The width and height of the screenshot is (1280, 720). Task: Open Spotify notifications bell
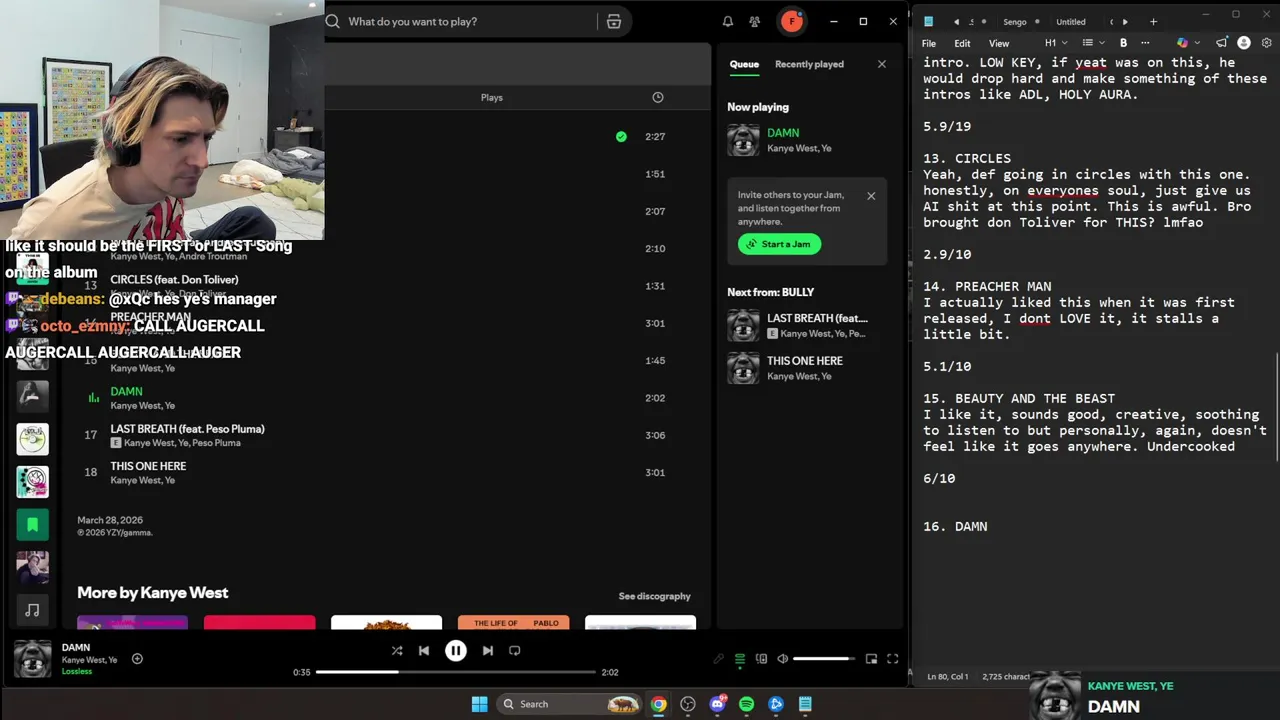tap(728, 21)
